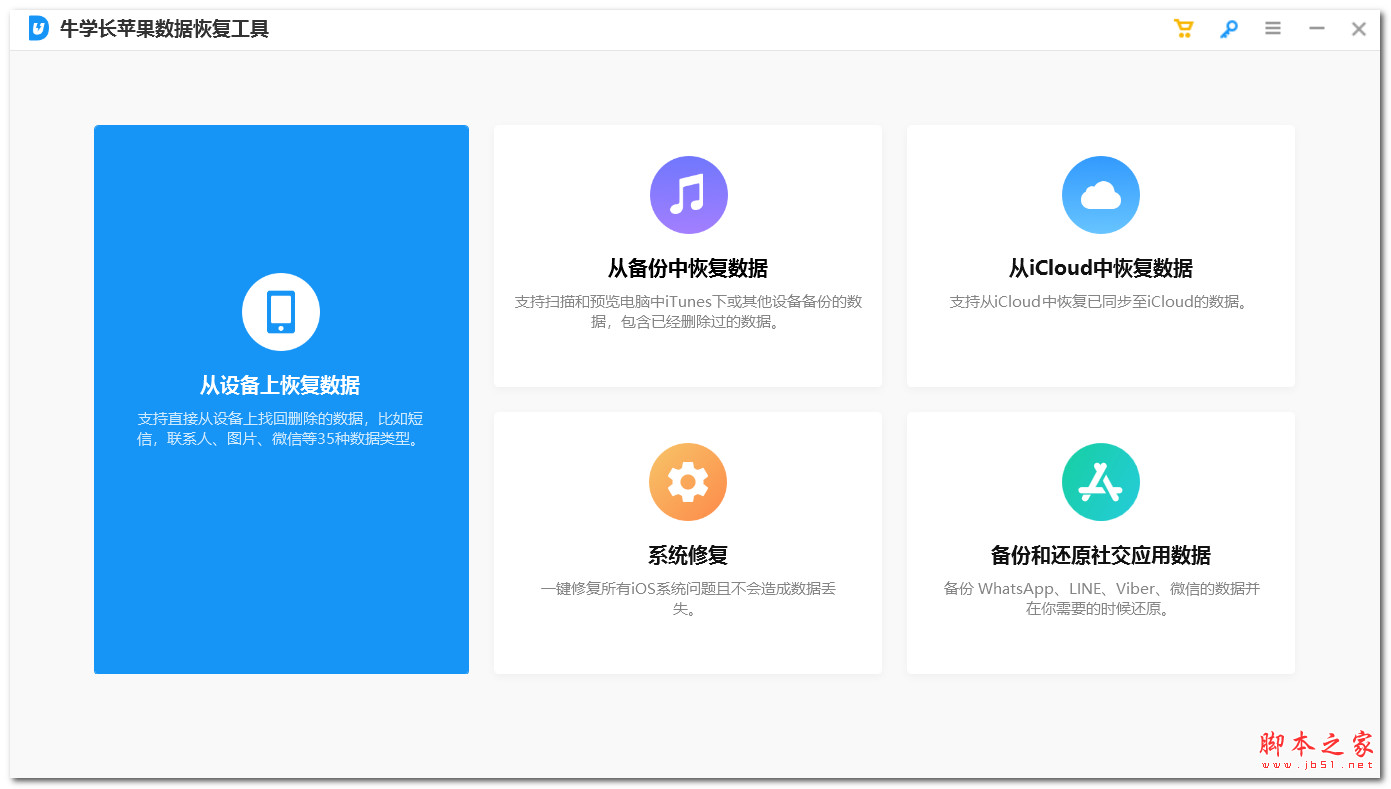This screenshot has height=789, width=1391.
Task: Open the 从备份中恢复数据 card
Action: [688, 255]
